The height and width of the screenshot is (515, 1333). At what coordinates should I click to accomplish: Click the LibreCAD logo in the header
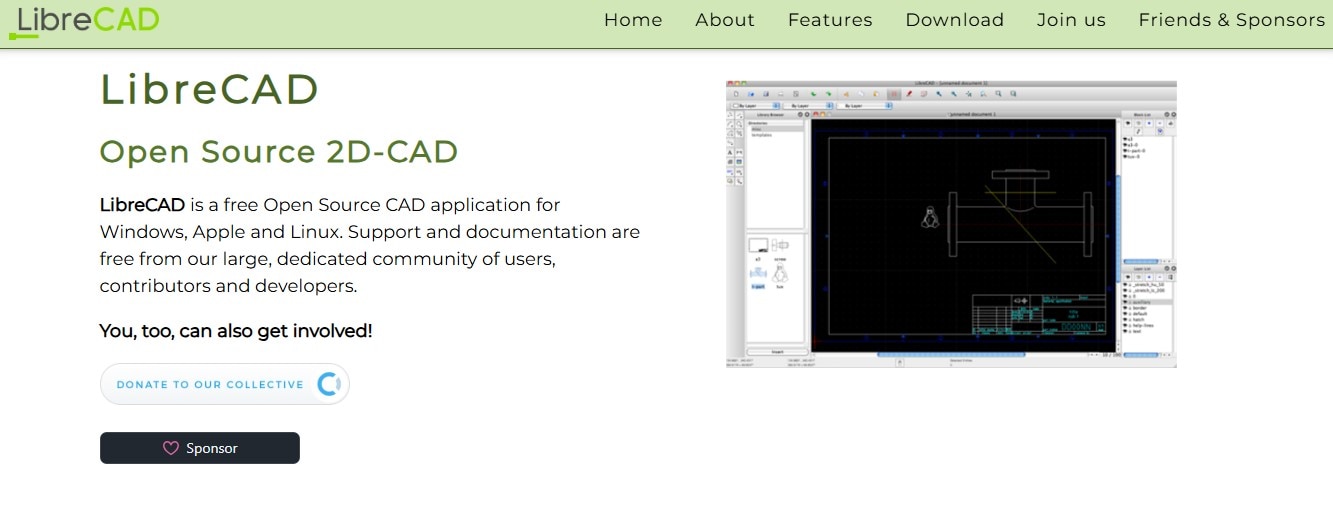coord(84,21)
